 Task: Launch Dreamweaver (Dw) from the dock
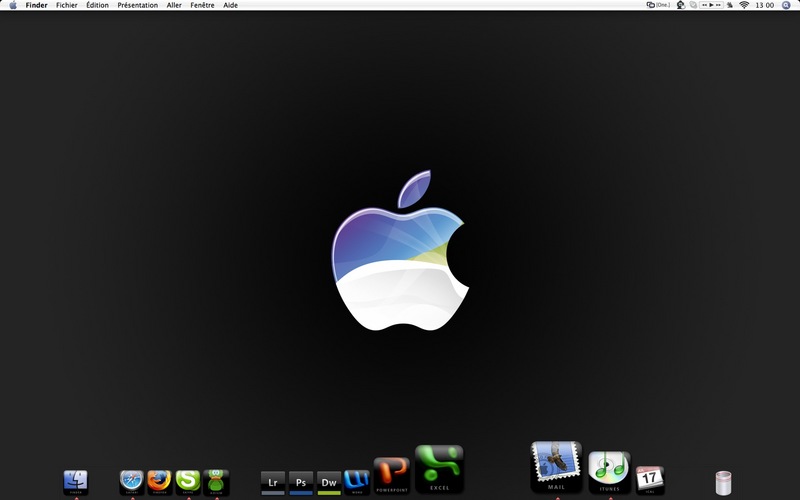pos(329,483)
